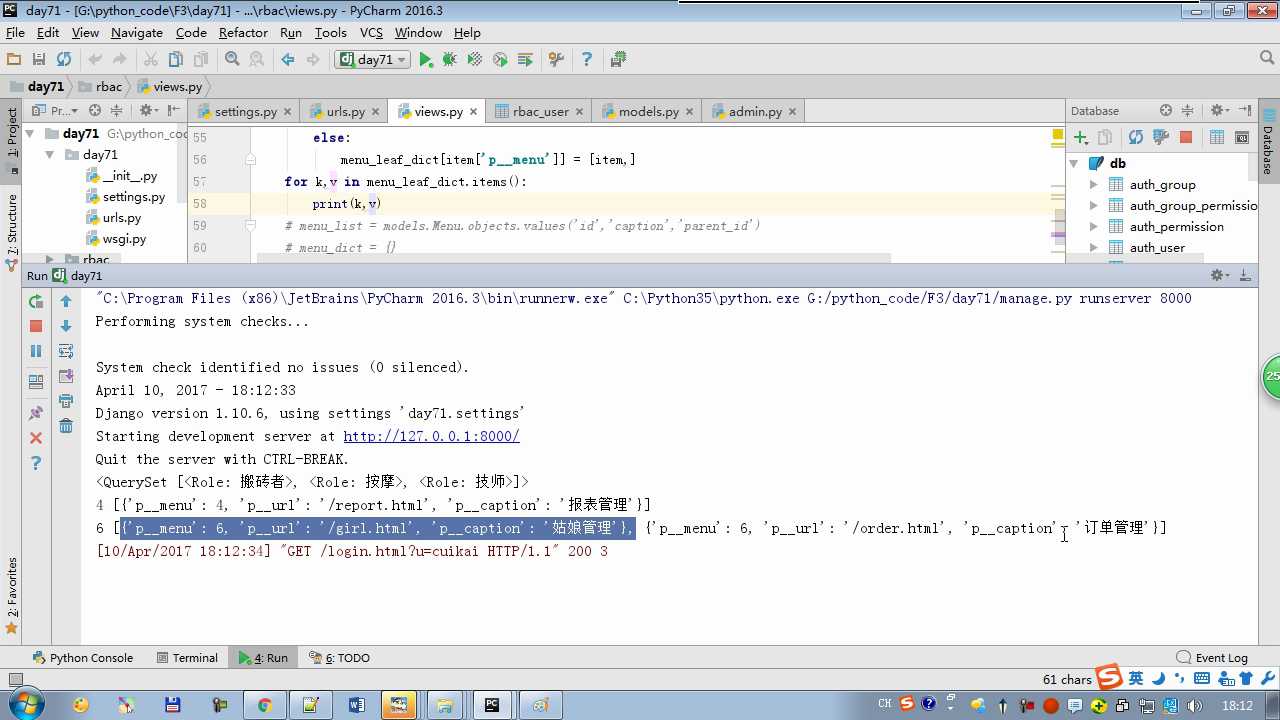1280x720 pixels.
Task: Open the database table editor icon
Action: 1217,137
